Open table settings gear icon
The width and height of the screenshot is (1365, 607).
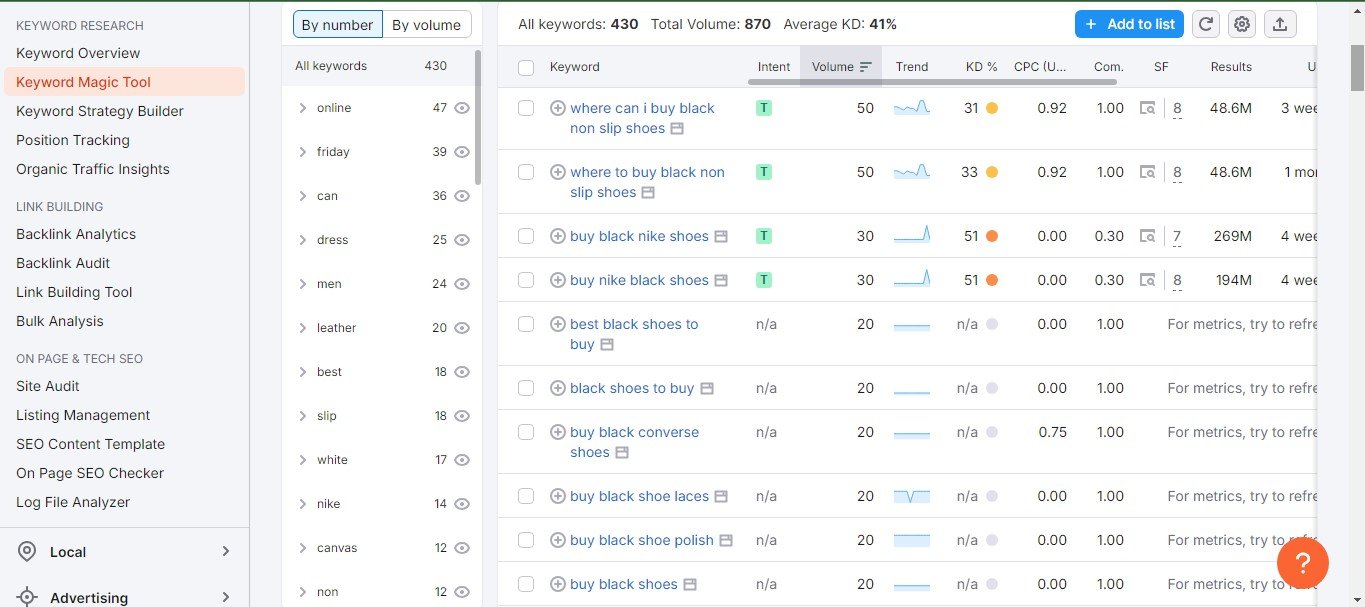pyautogui.click(x=1242, y=24)
